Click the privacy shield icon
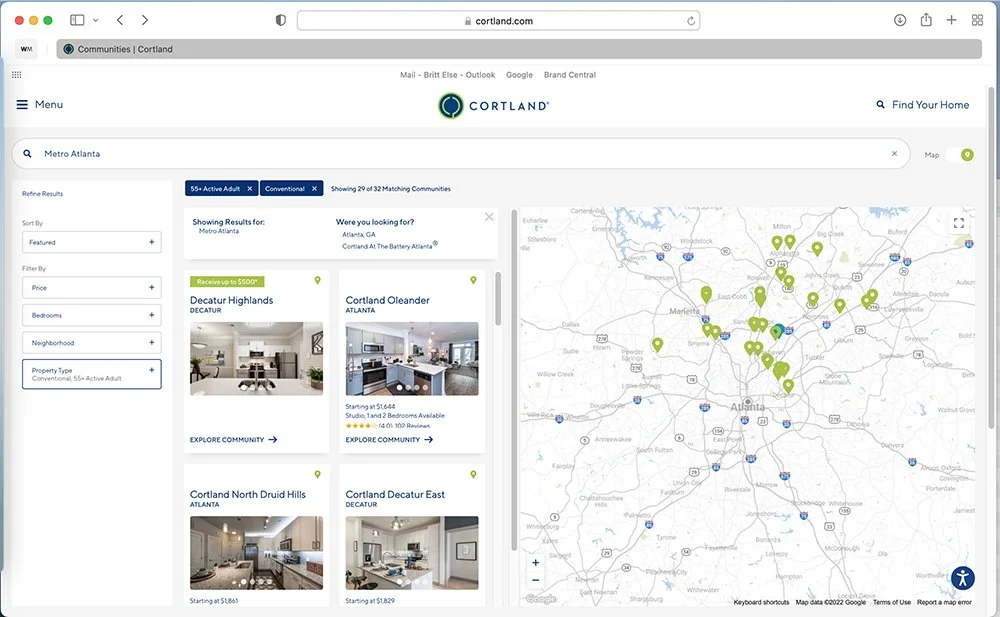 [281, 20]
